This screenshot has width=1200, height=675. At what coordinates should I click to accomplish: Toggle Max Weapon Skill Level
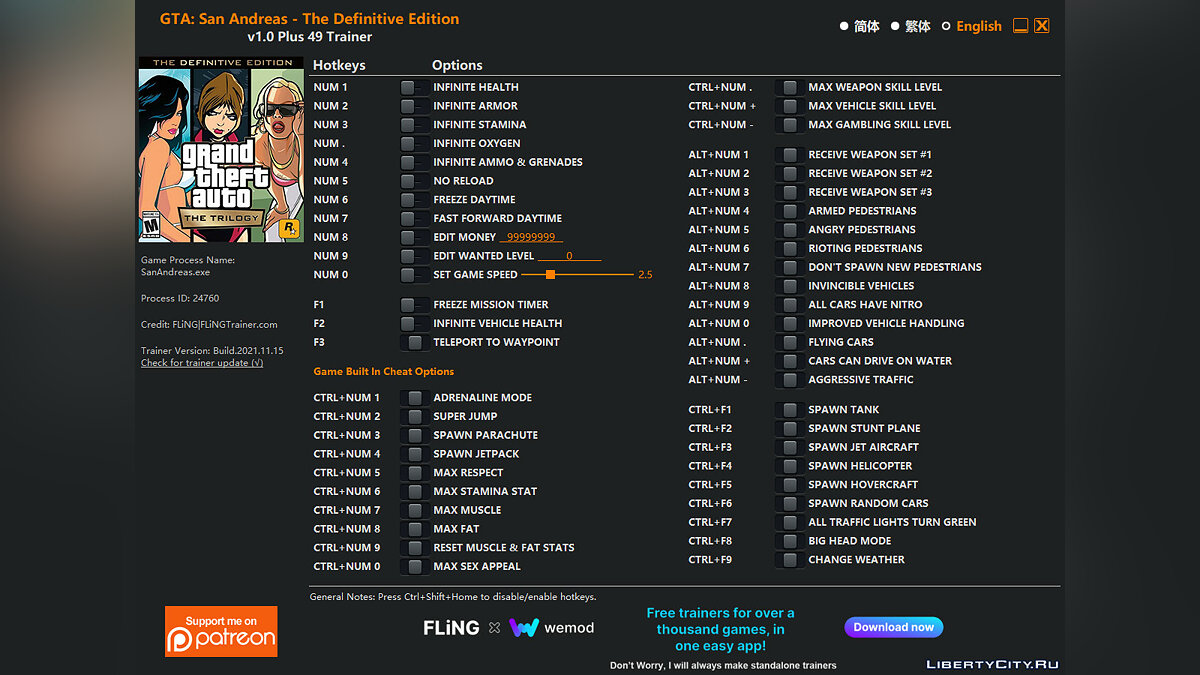(x=790, y=87)
